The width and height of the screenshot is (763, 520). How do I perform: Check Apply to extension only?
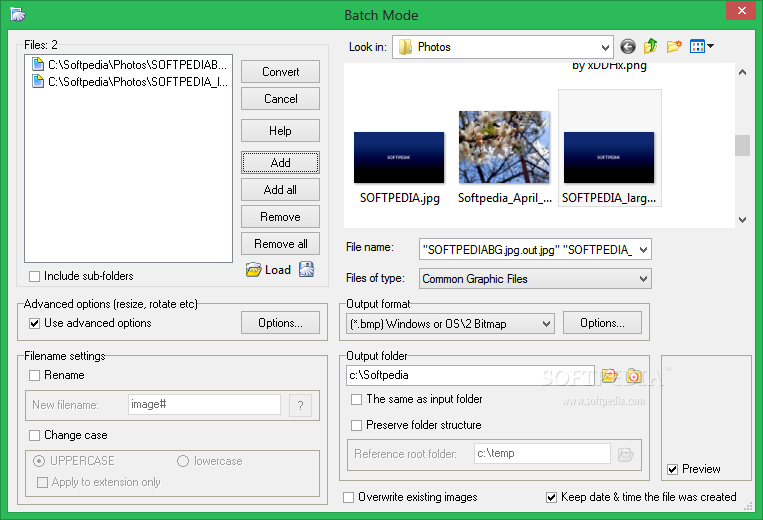(43, 482)
